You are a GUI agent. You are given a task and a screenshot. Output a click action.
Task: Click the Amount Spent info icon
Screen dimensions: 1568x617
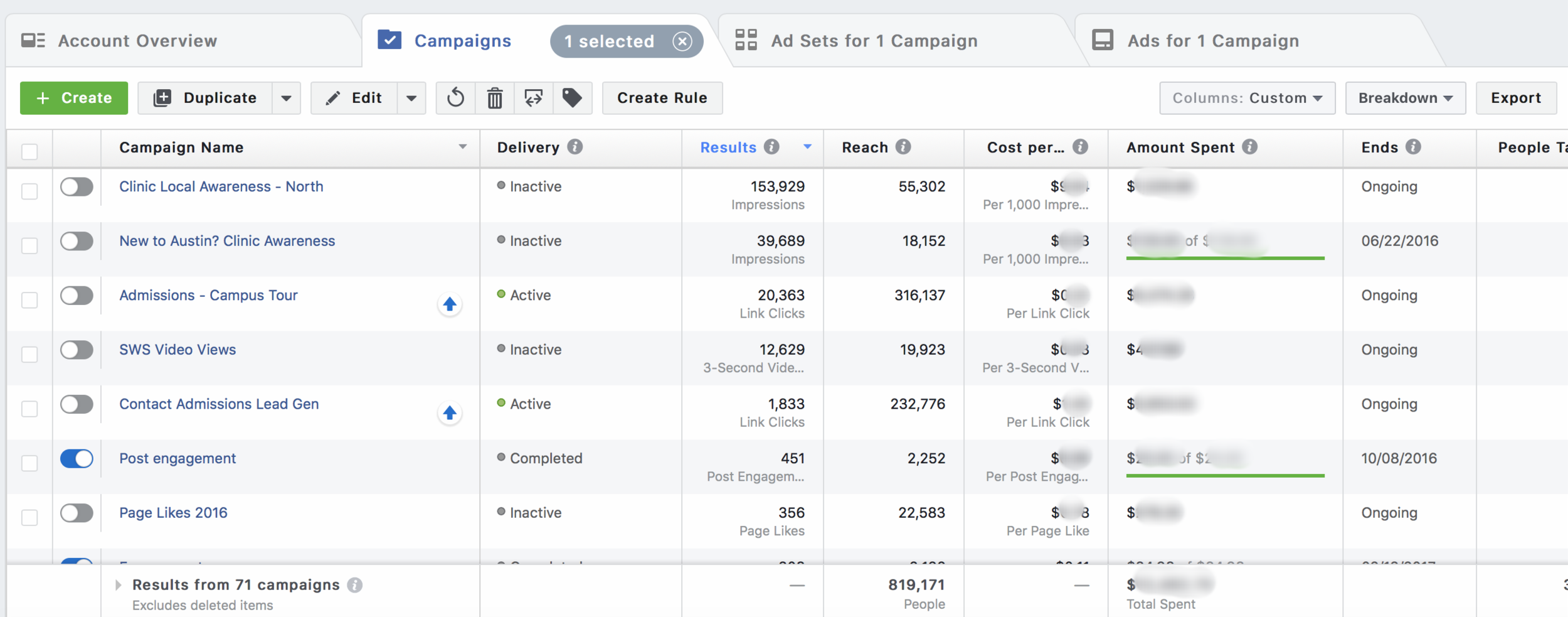(1250, 147)
